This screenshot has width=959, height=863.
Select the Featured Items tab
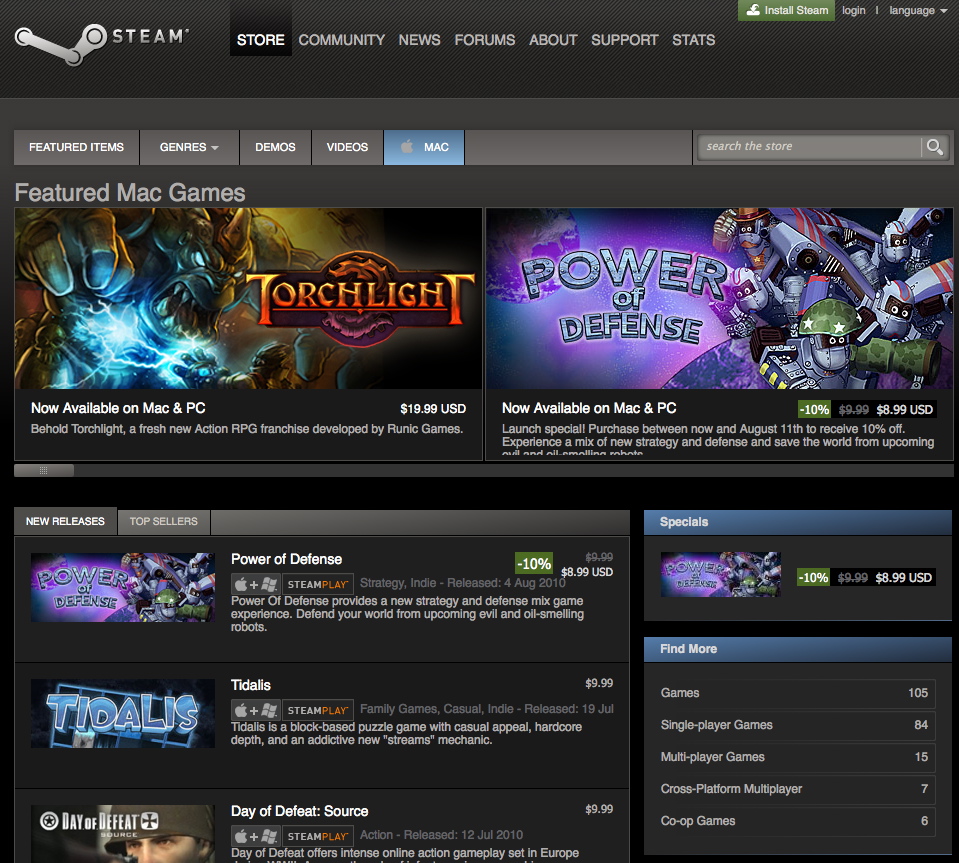[x=76, y=147]
